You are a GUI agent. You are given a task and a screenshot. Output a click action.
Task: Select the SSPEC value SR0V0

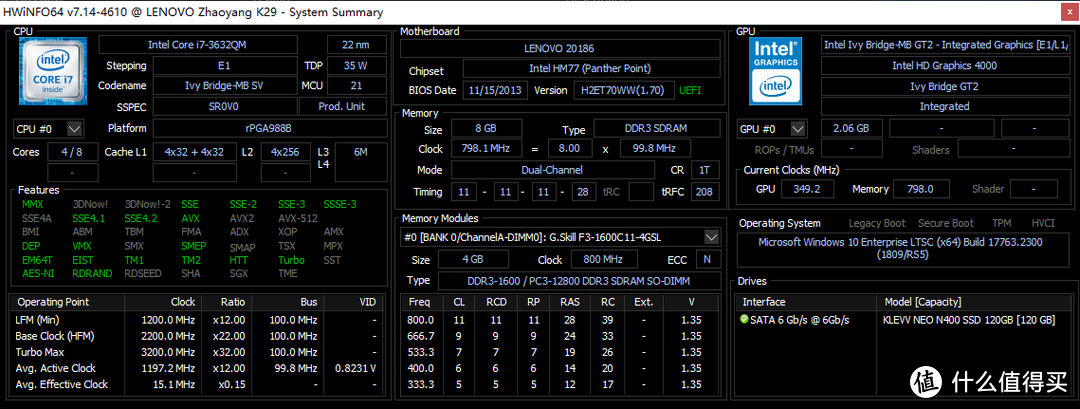click(x=224, y=107)
